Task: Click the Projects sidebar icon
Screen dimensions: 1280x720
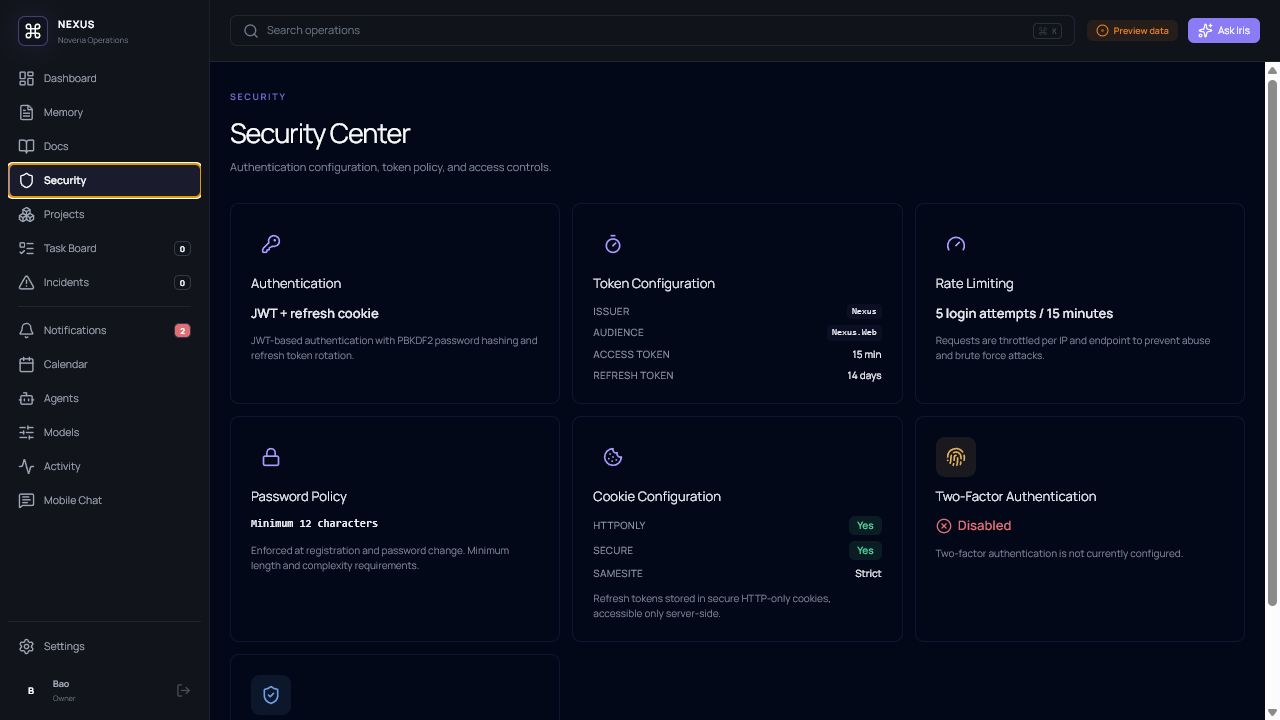Action: (27, 214)
